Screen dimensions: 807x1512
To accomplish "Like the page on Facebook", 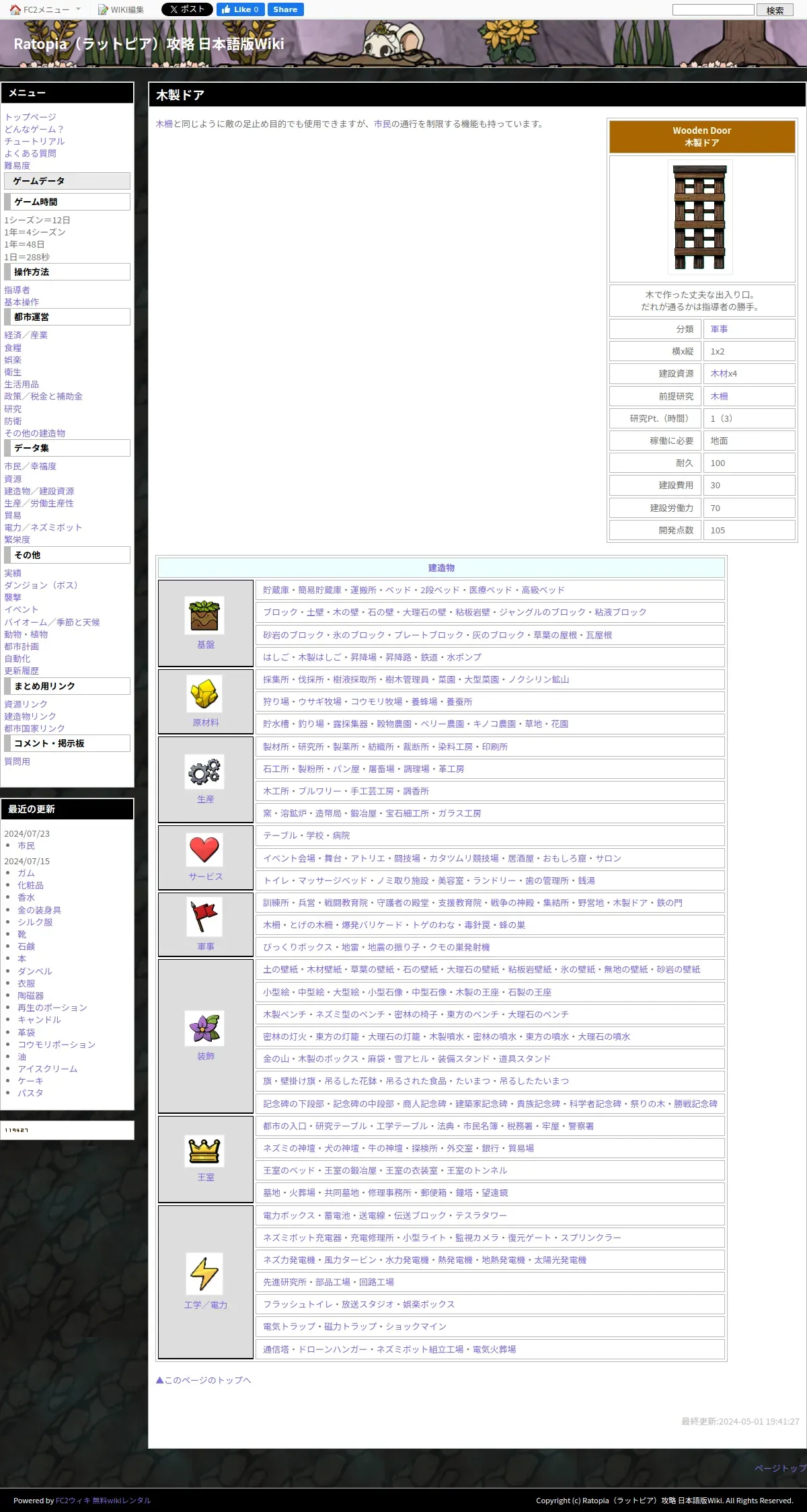I will point(240,9).
